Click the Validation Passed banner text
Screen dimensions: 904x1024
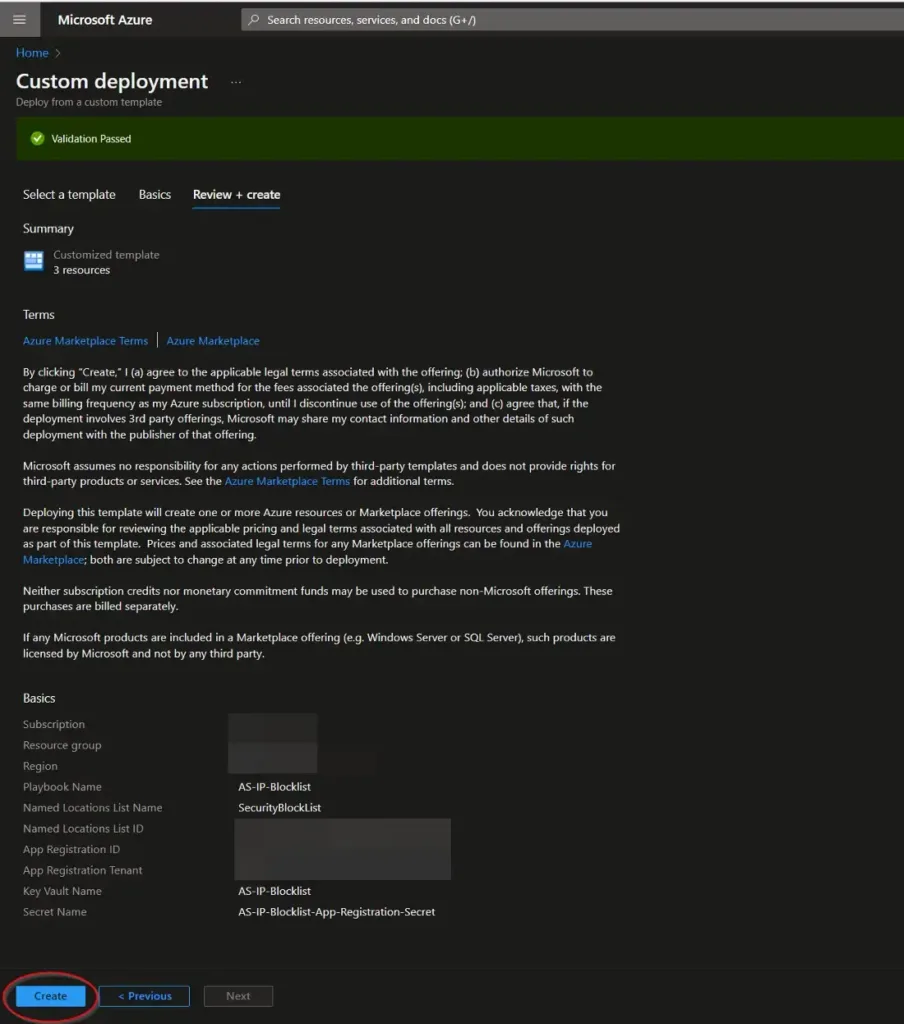point(91,139)
